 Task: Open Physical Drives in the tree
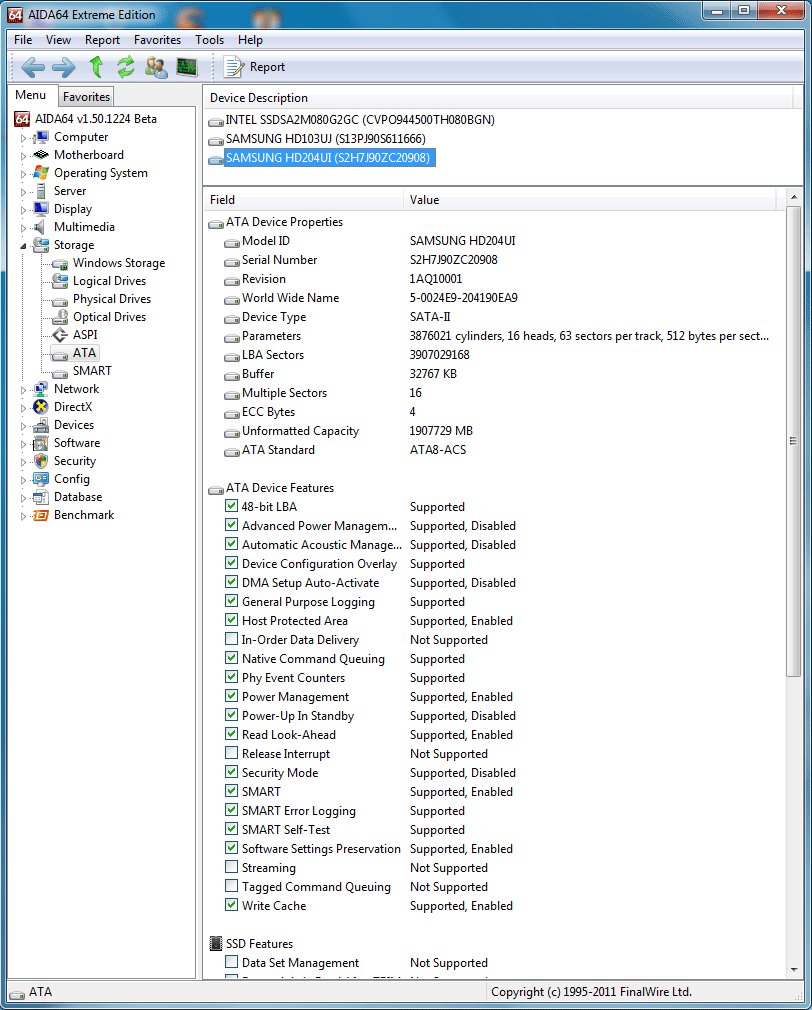111,300
